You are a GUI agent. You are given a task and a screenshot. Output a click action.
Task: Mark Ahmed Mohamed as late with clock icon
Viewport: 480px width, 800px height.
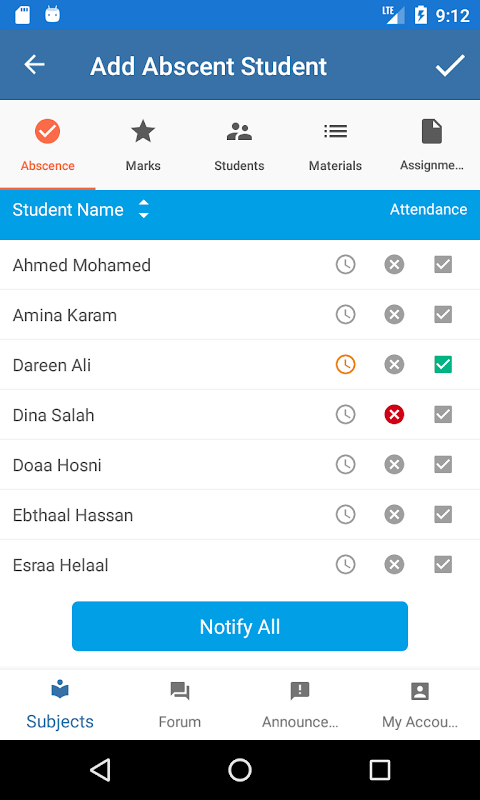345,265
